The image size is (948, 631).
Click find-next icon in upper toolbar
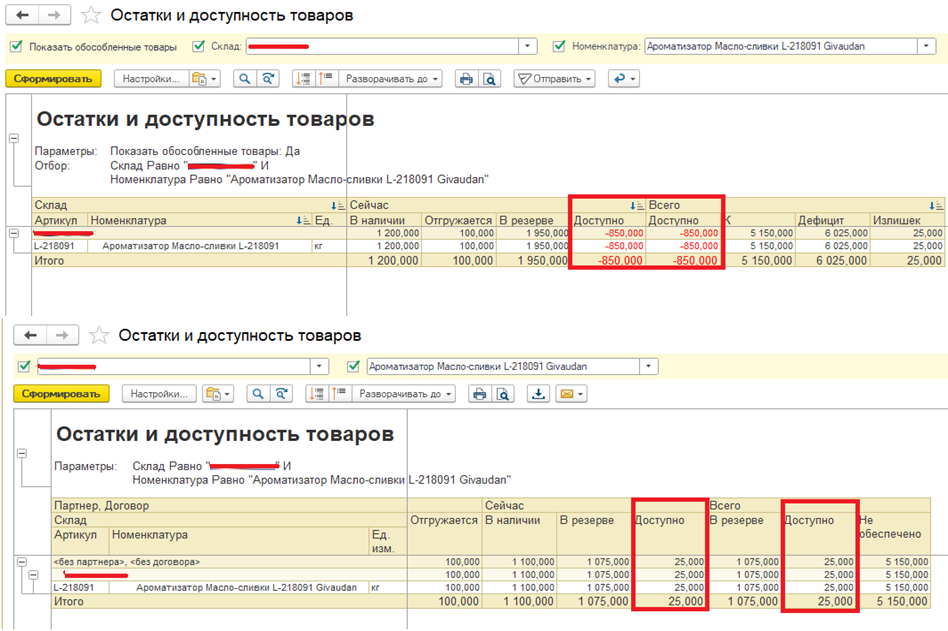click(x=268, y=79)
